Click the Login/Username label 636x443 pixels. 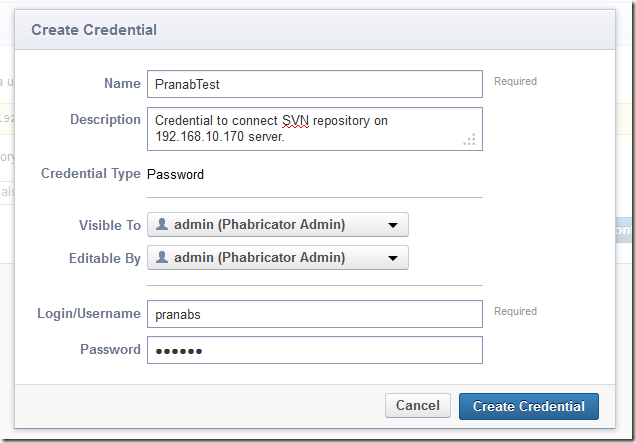(x=89, y=314)
